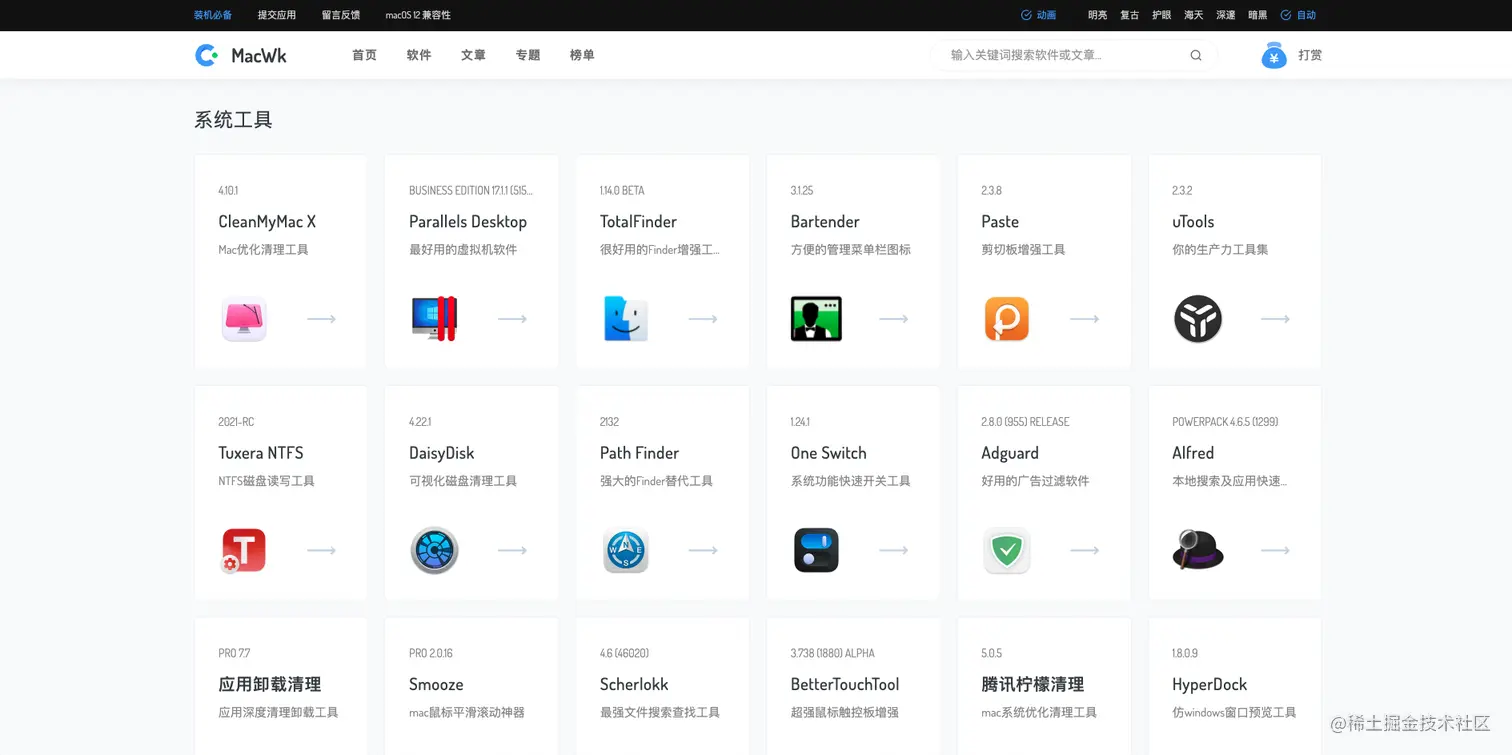
Task: Select the 护眼 eye-care theme
Action: coord(1161,15)
